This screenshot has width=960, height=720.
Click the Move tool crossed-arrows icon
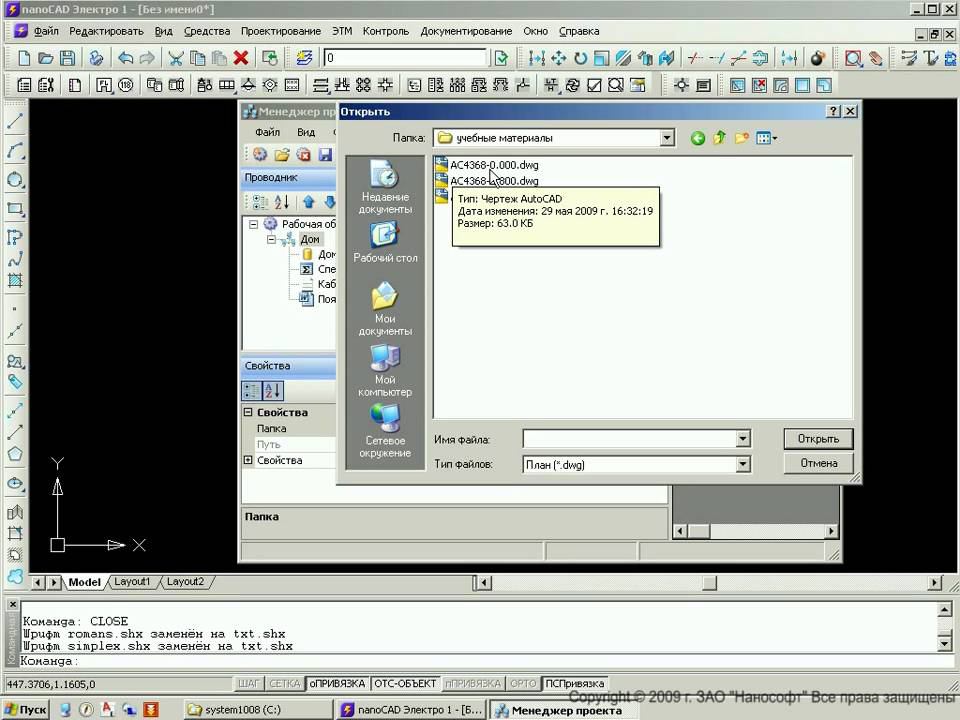[558, 58]
